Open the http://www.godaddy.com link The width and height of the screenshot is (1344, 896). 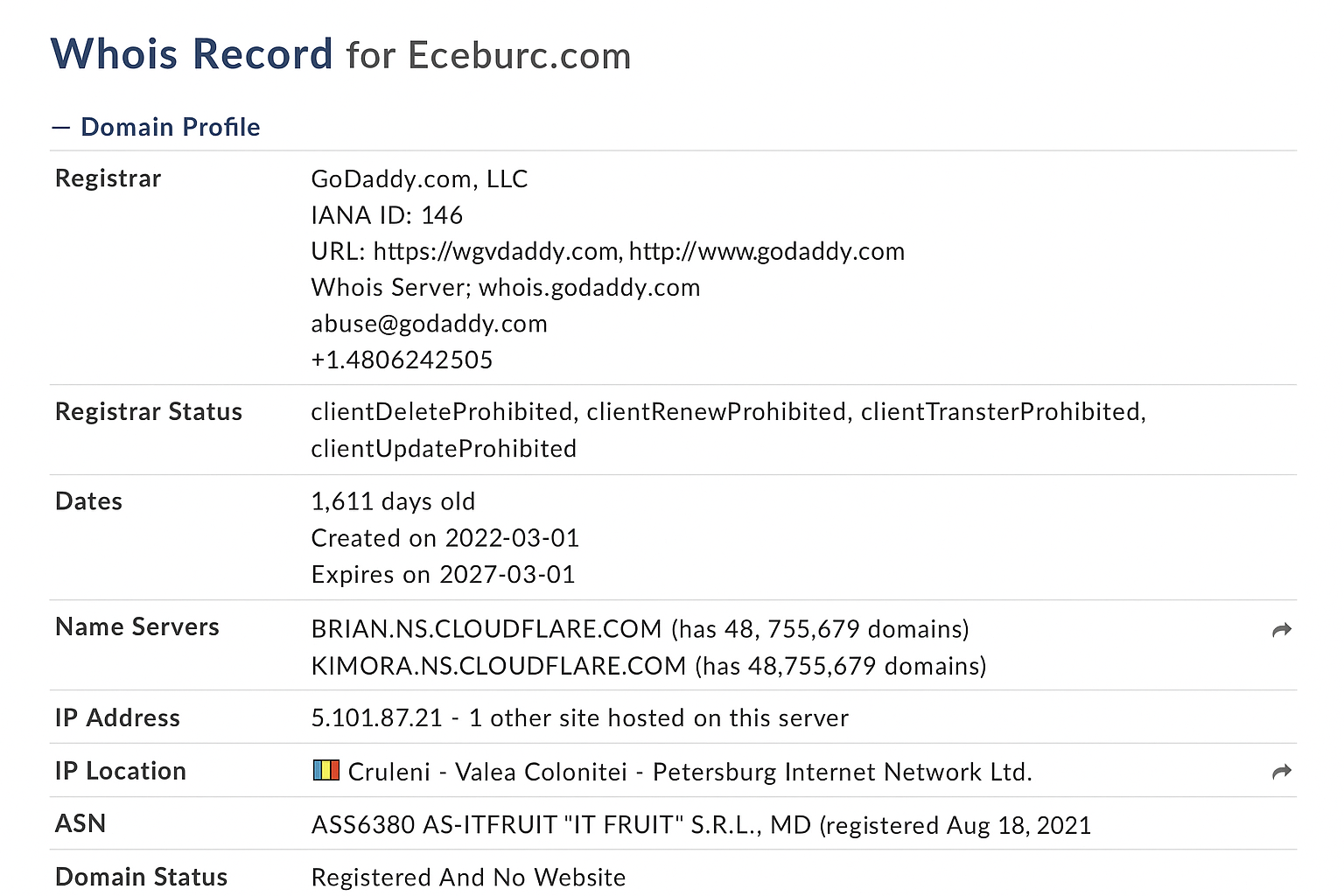click(766, 252)
